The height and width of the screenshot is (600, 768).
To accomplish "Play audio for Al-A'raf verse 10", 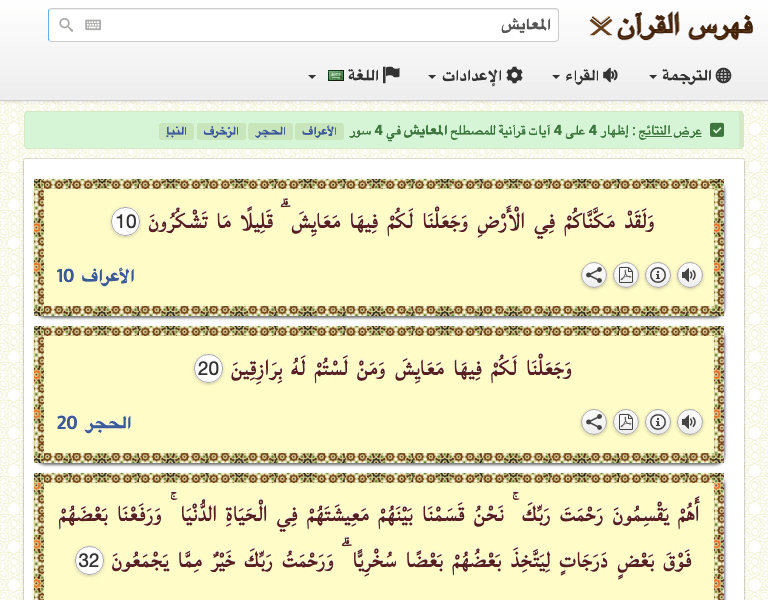I will pos(690,275).
